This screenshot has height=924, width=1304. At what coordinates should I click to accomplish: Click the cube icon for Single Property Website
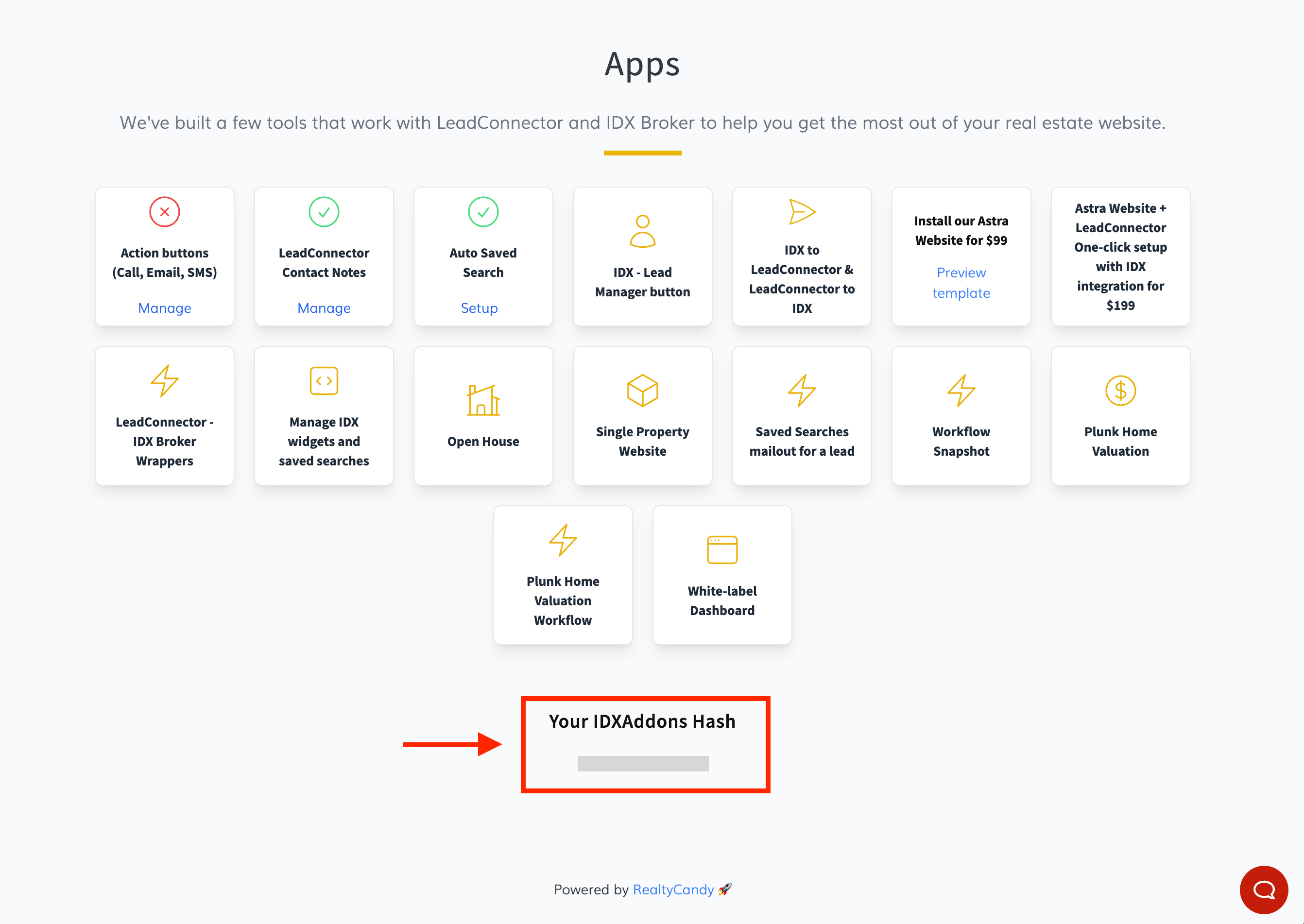point(642,390)
